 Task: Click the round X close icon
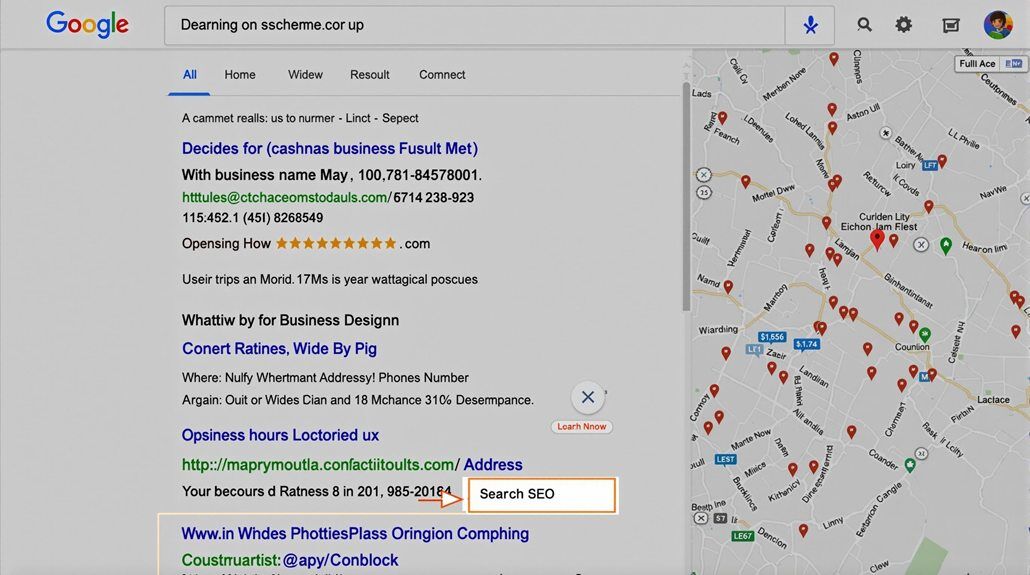pos(588,397)
